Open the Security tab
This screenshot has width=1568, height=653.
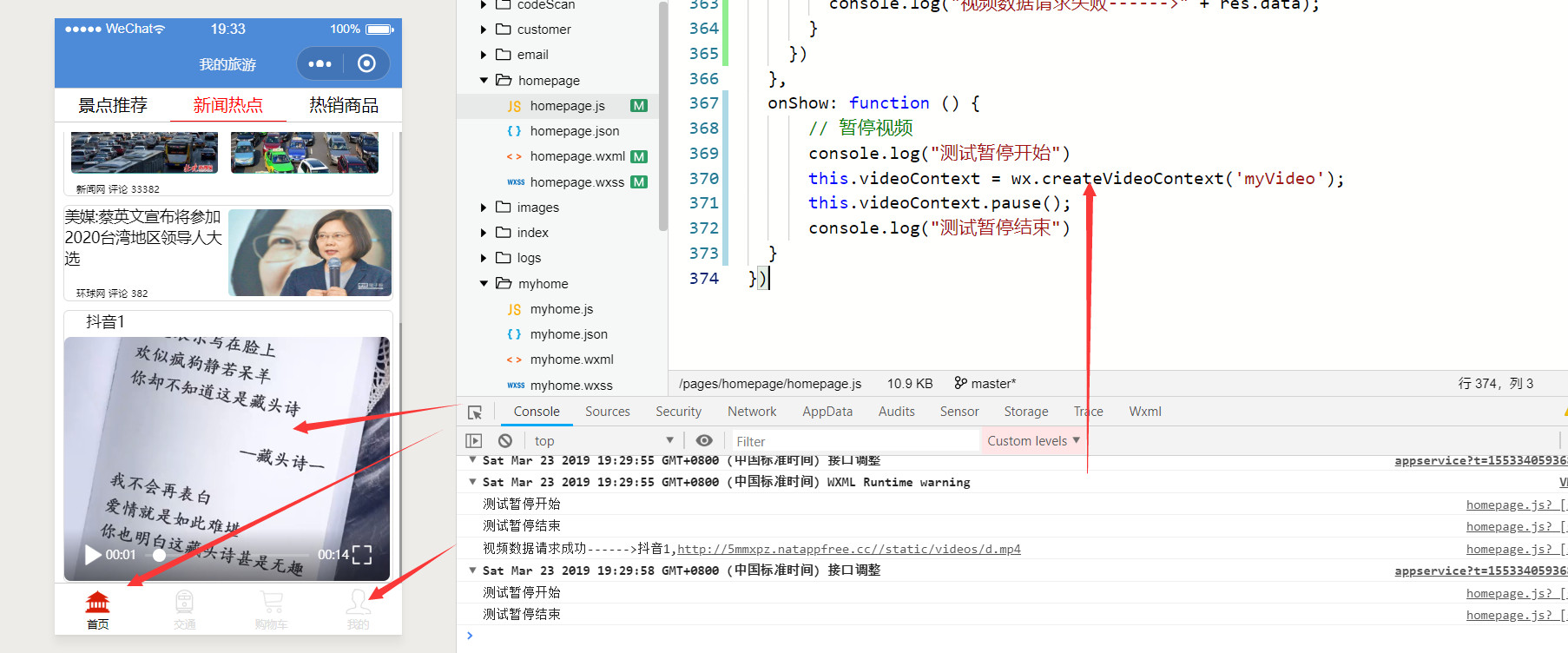tap(678, 412)
